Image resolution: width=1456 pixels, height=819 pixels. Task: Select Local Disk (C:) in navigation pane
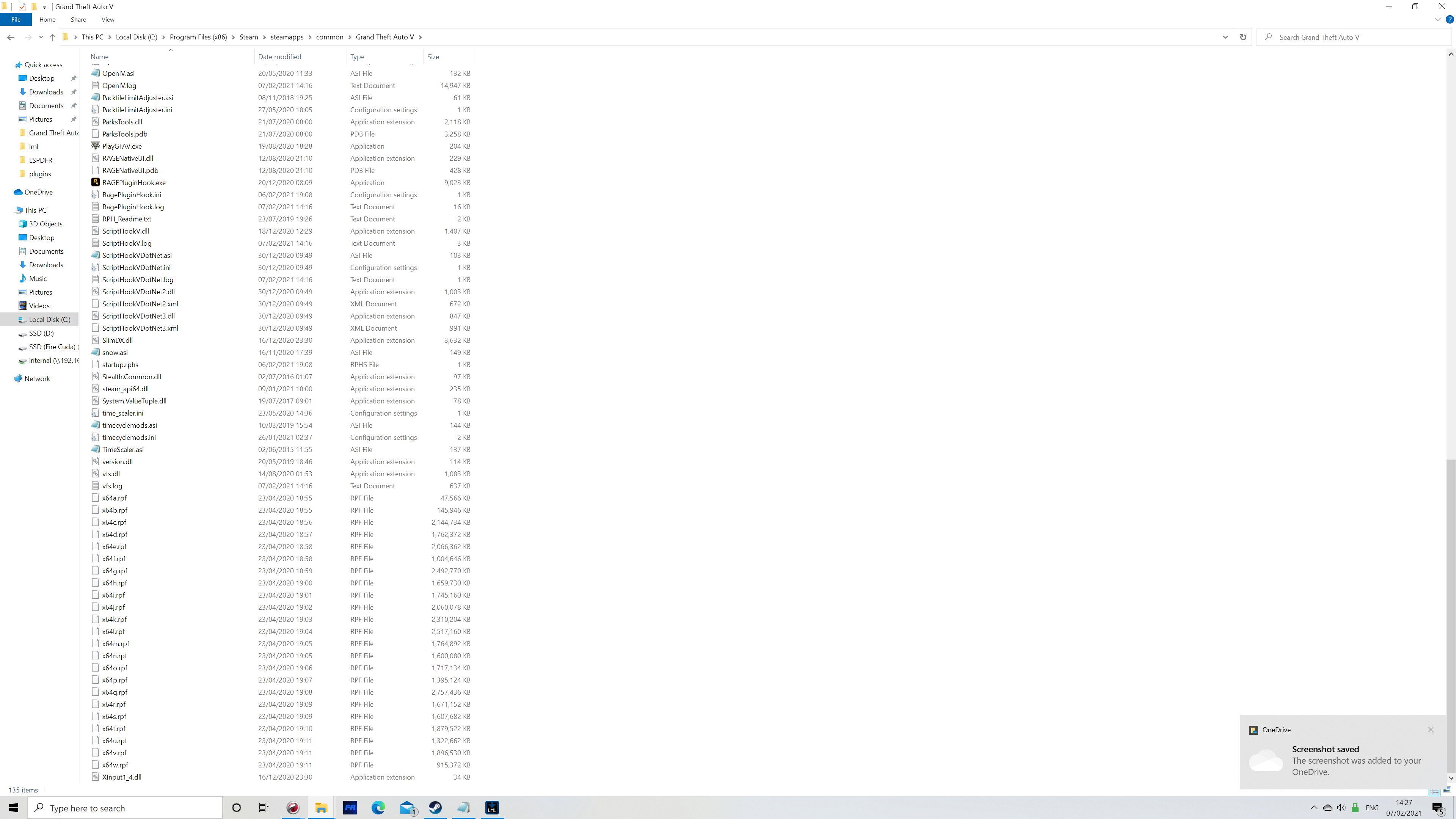pos(49,319)
